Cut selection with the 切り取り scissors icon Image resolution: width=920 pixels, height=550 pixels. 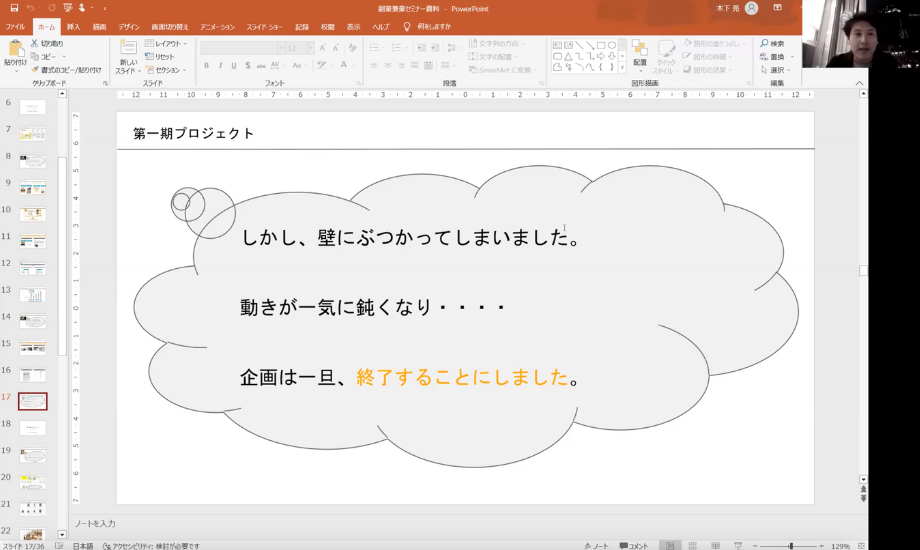coord(34,43)
